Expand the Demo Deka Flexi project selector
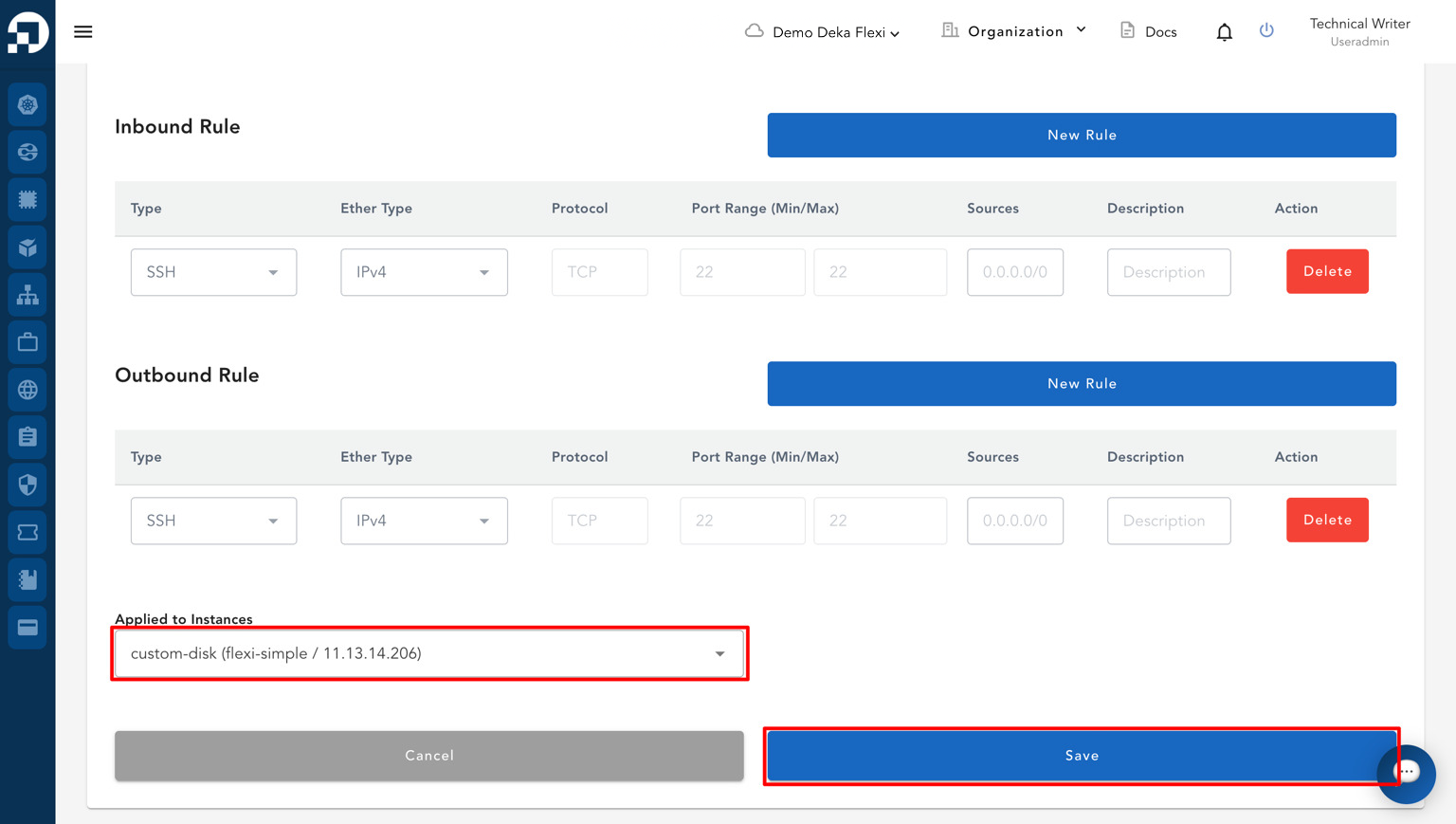Viewport: 1456px width, 824px height. 822,32
